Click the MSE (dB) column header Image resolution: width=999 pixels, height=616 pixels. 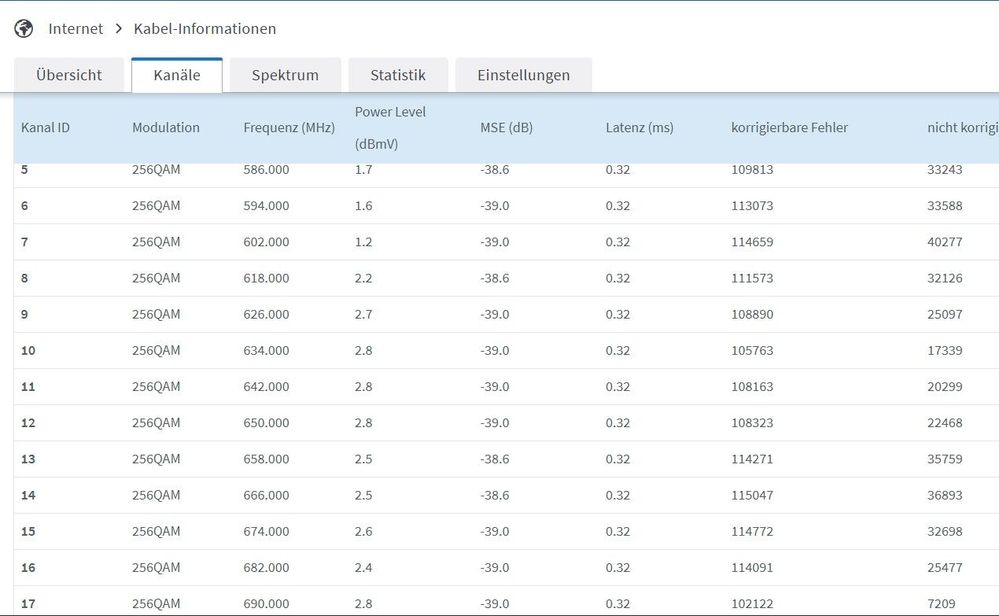[x=506, y=128]
